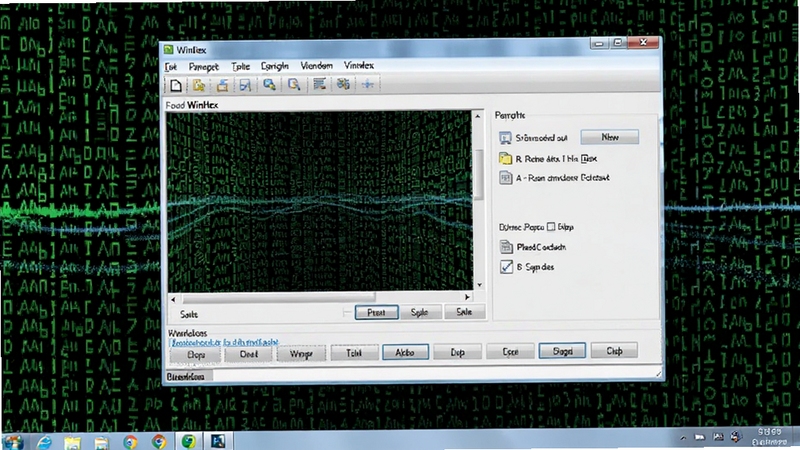Click the blue hyperlink under Wnerldoos
800x450 pixels.
click(224, 342)
